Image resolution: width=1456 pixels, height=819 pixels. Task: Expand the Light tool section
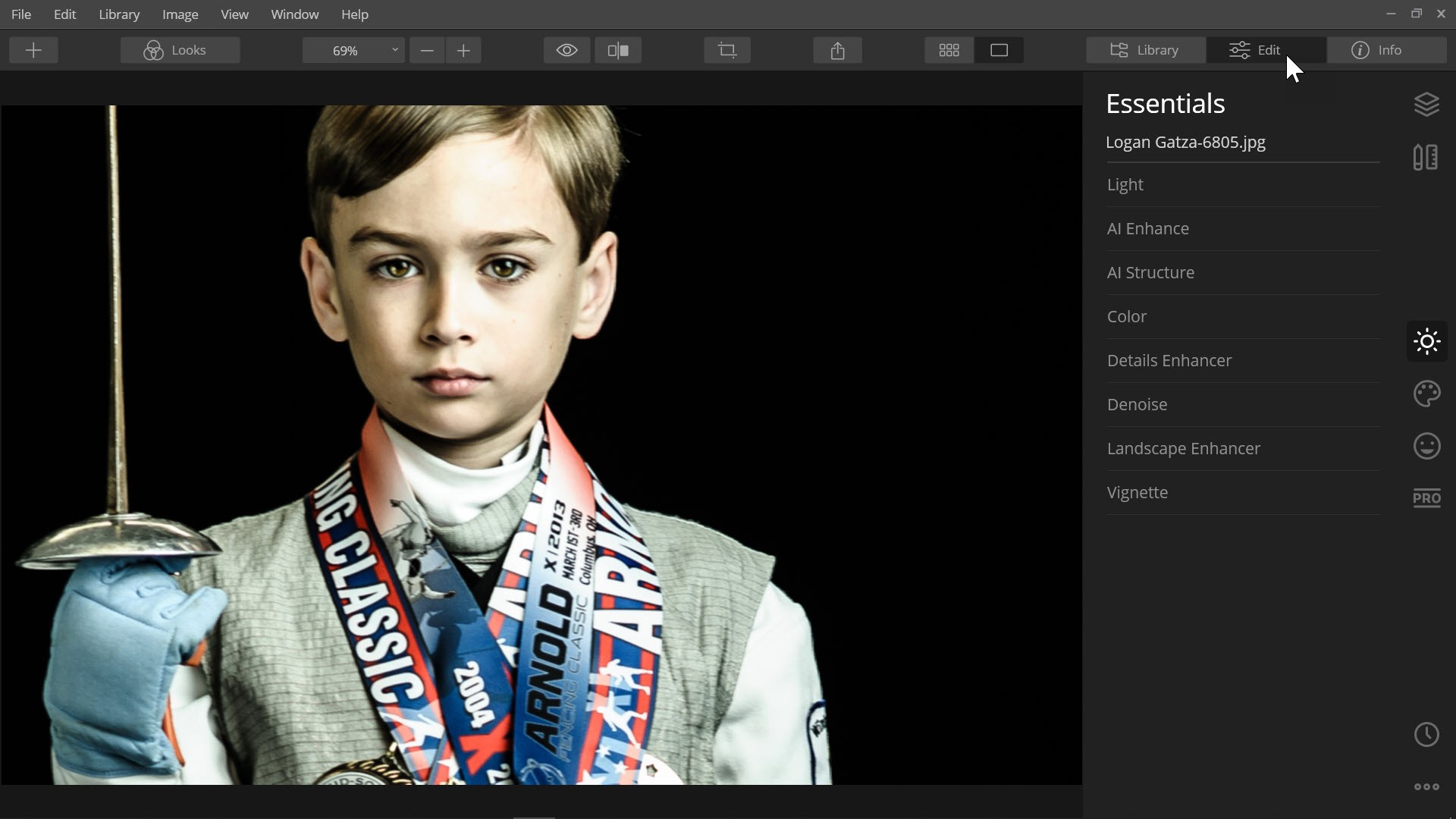[x=1125, y=184]
